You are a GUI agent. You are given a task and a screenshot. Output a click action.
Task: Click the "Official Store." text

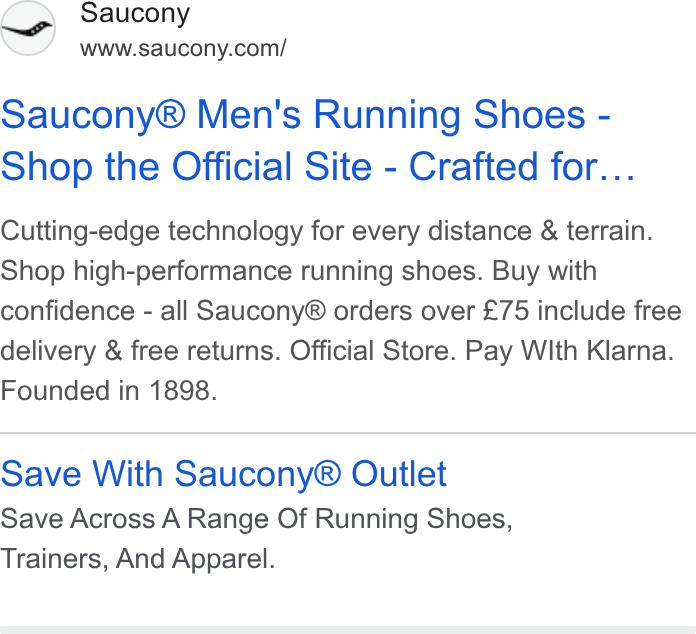tap(373, 351)
